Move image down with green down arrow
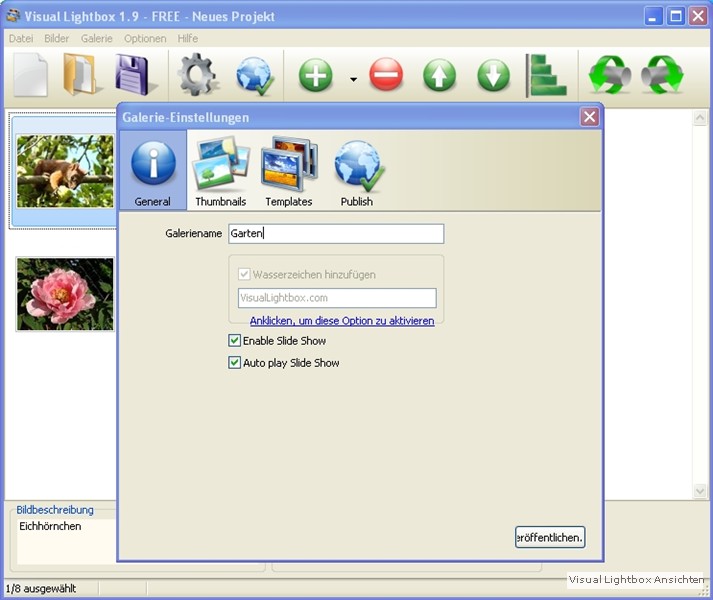 point(493,75)
